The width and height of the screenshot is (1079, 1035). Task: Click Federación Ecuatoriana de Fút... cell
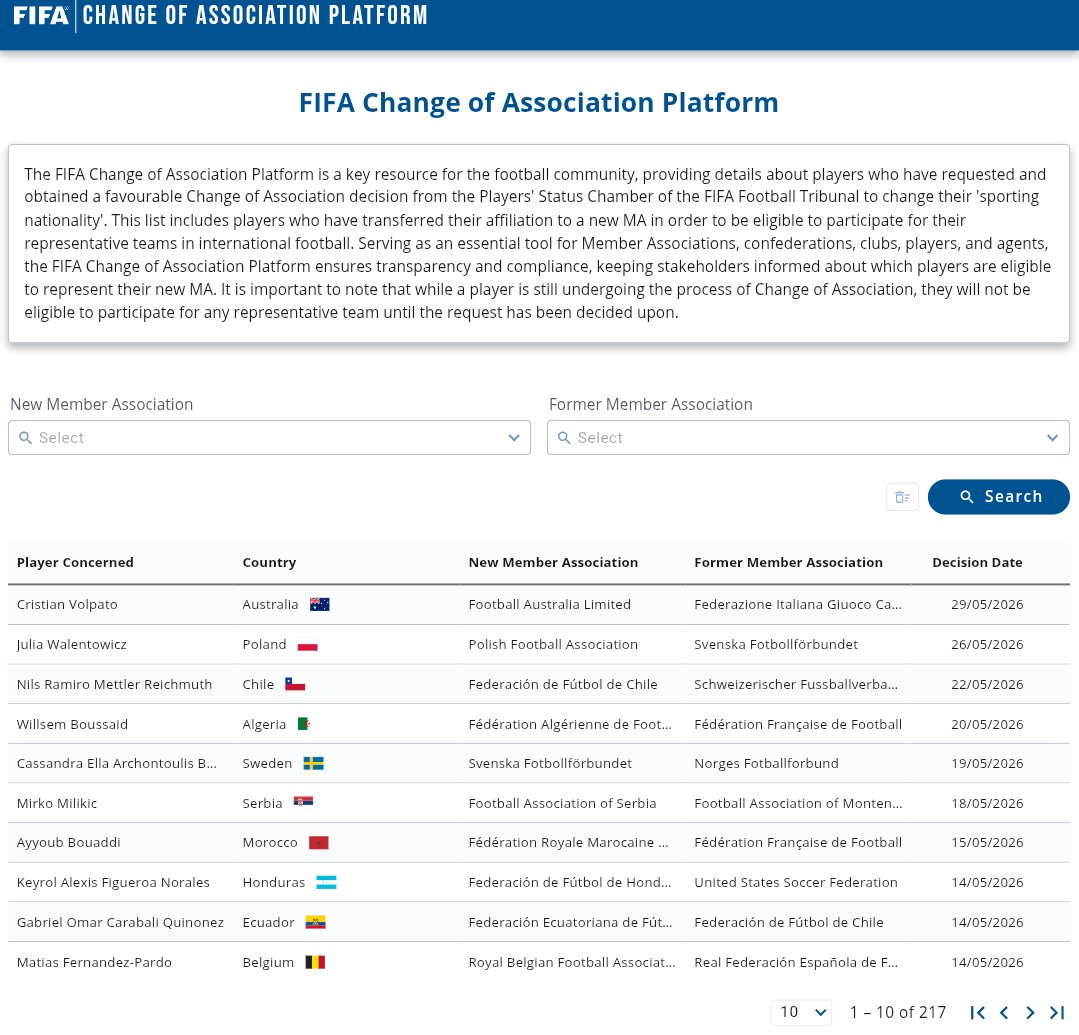(570, 922)
